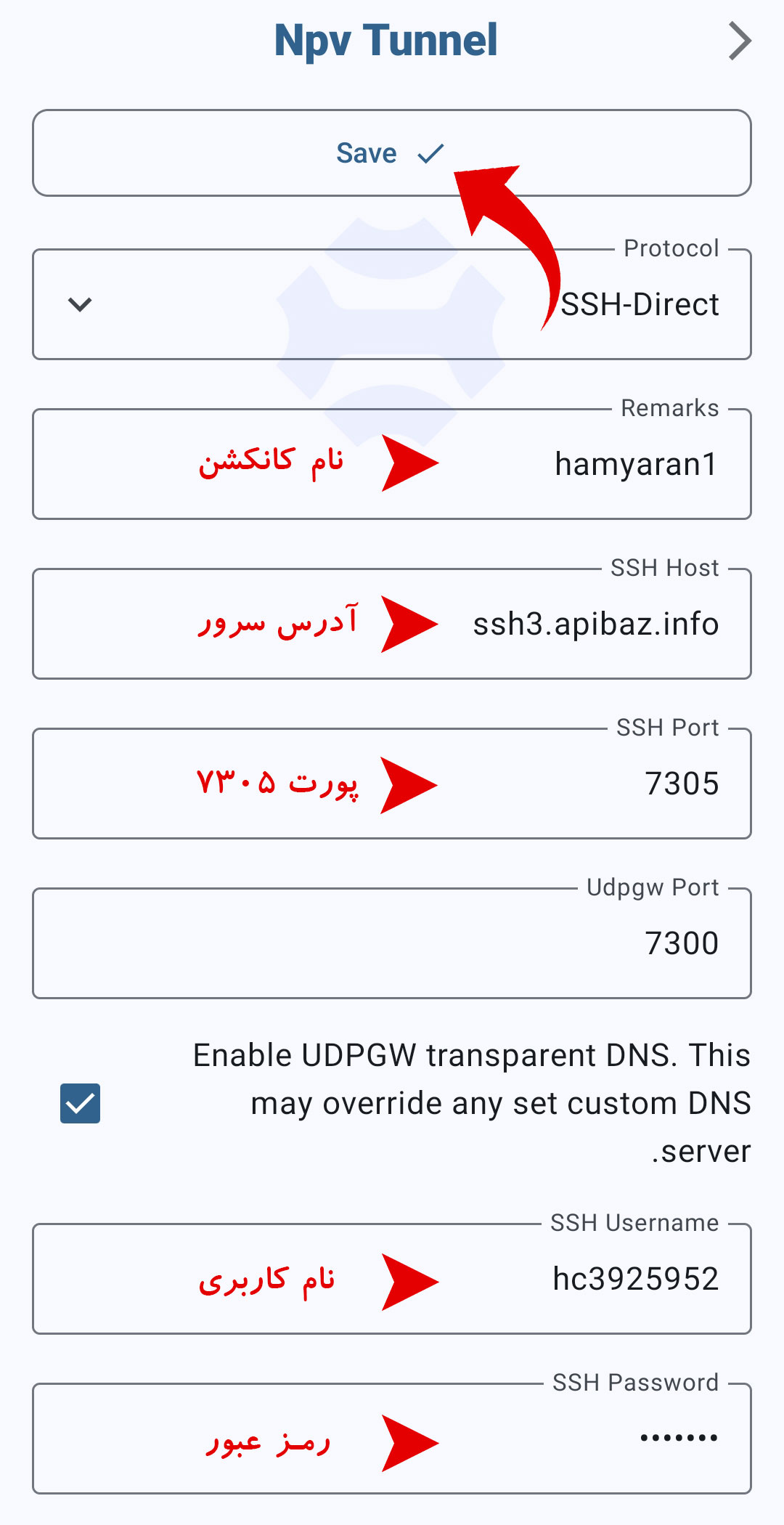Click the SSH Host value ssh3.apibaz.info
This screenshot has width=784, height=1525.
[x=595, y=625]
